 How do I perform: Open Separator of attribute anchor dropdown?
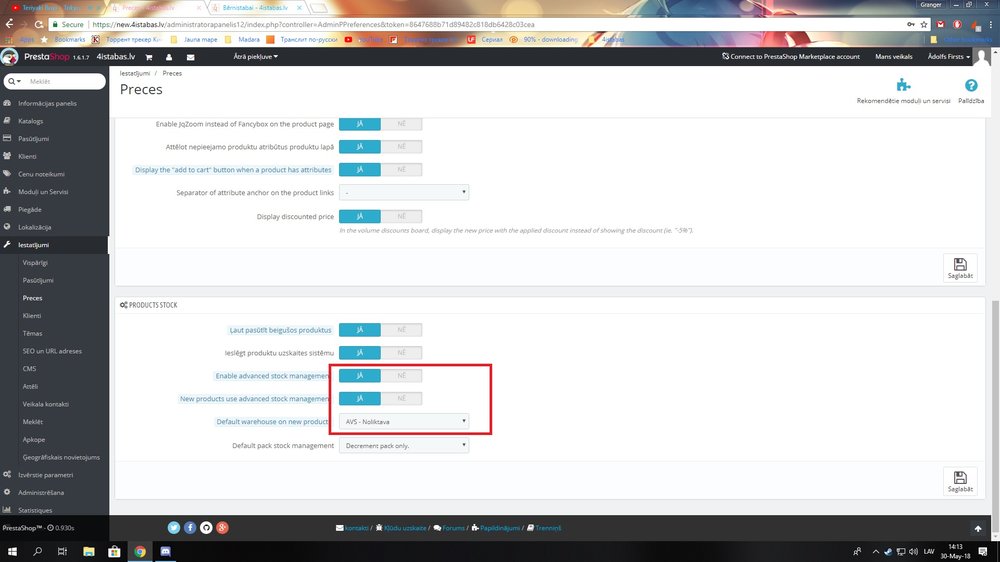404,192
